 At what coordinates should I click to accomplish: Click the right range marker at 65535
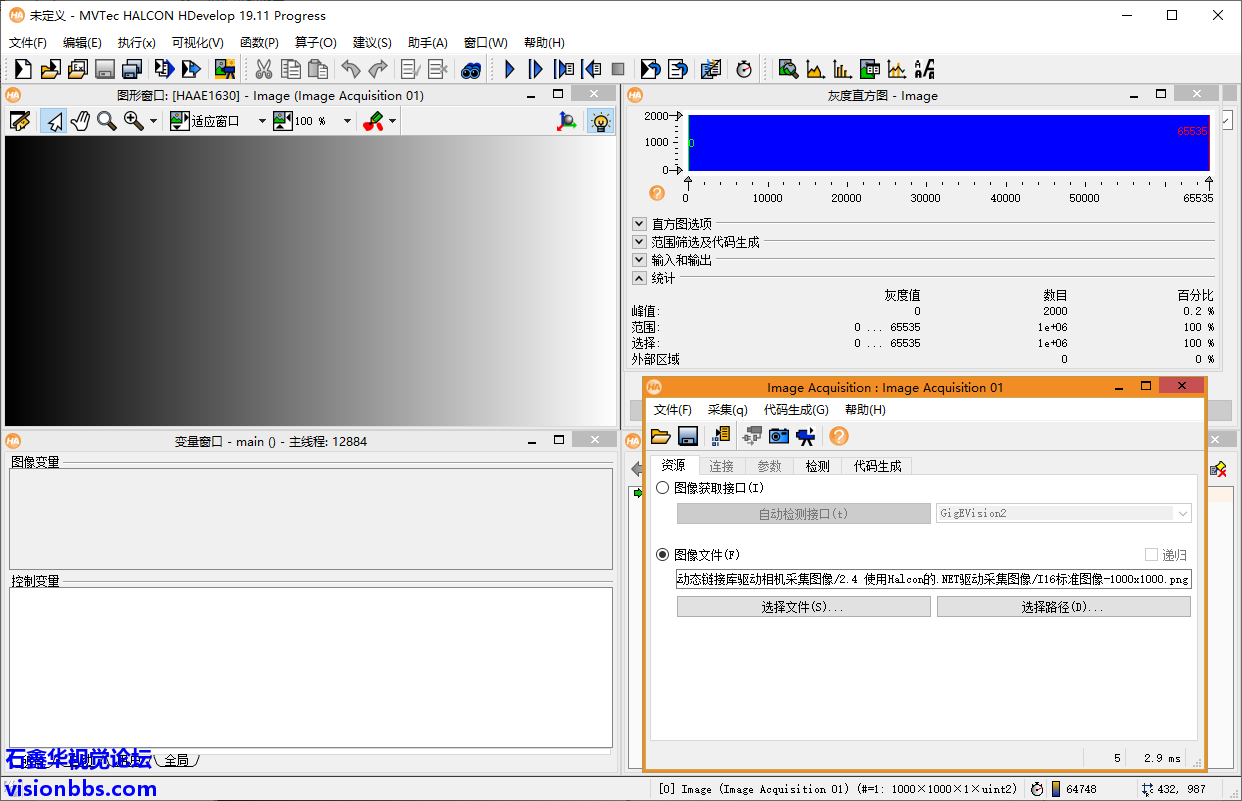[1209, 182]
